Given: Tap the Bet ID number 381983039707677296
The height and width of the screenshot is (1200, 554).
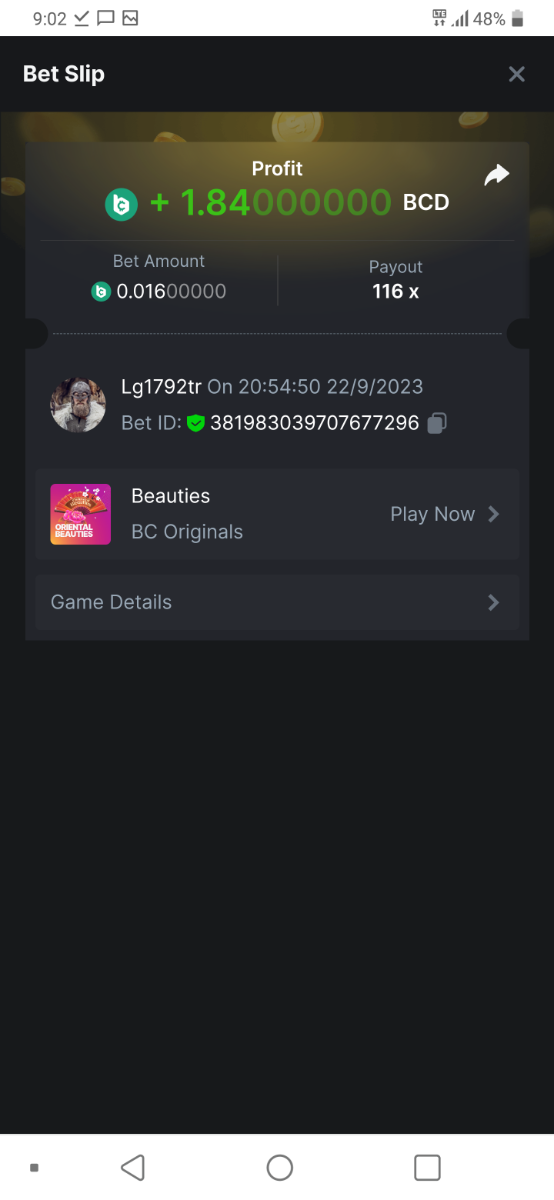Looking at the screenshot, I should tap(314, 423).
